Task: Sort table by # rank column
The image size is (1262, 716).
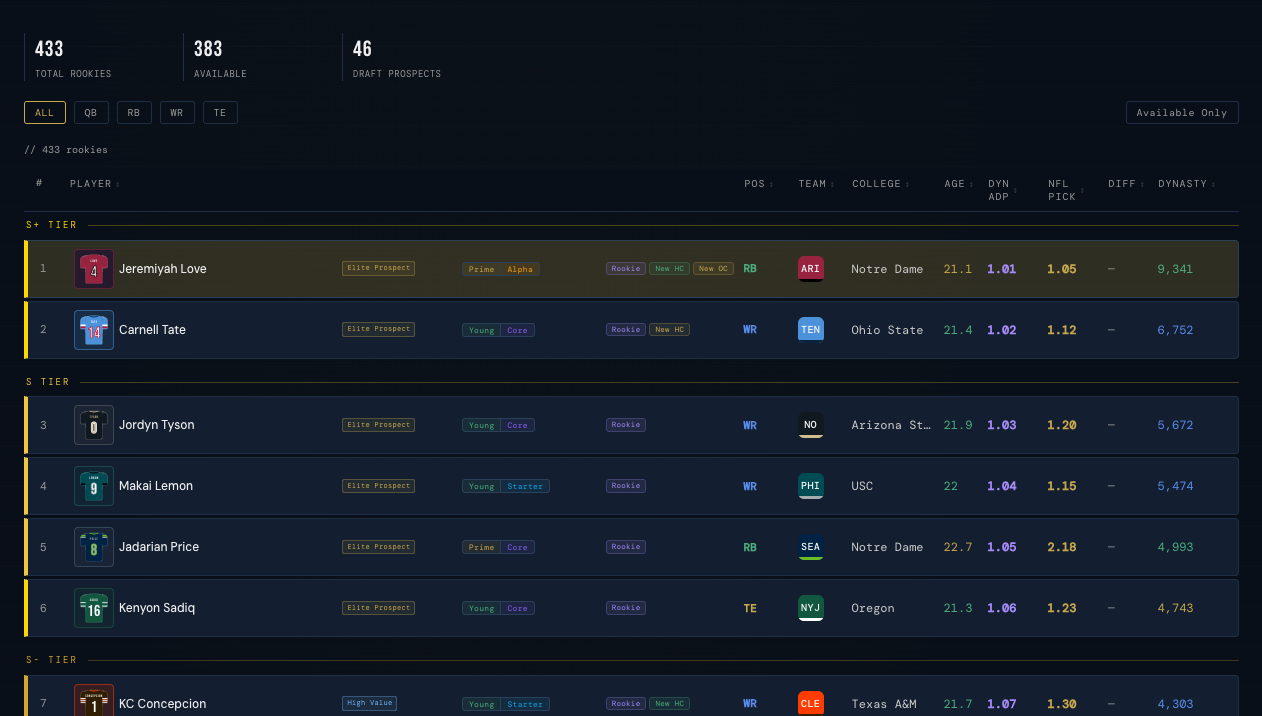Action: (39, 183)
